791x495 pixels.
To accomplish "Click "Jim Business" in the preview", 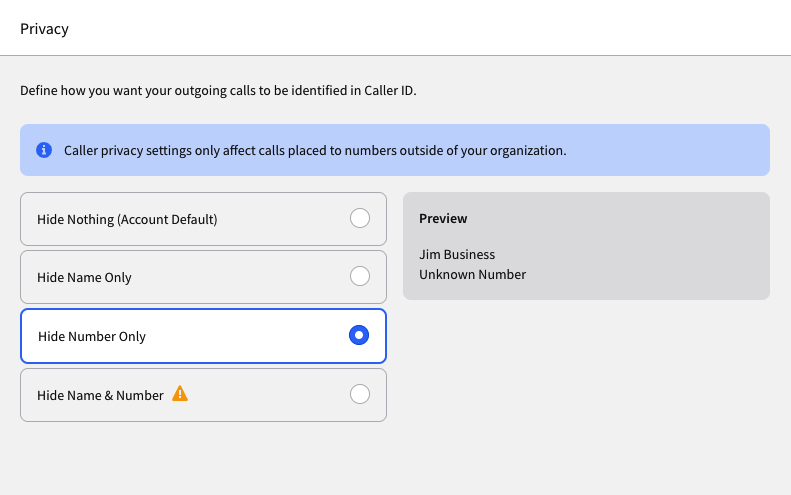I will pyautogui.click(x=457, y=254).
